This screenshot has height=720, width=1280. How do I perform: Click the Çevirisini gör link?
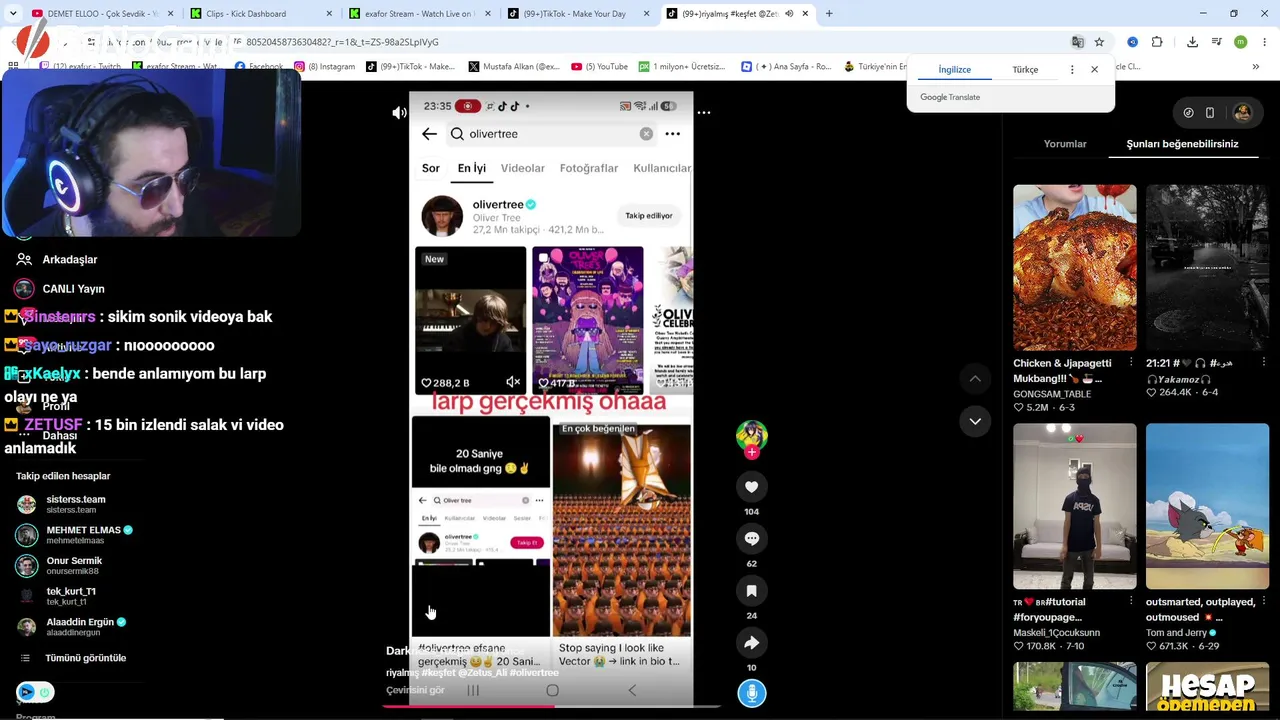[415, 690]
